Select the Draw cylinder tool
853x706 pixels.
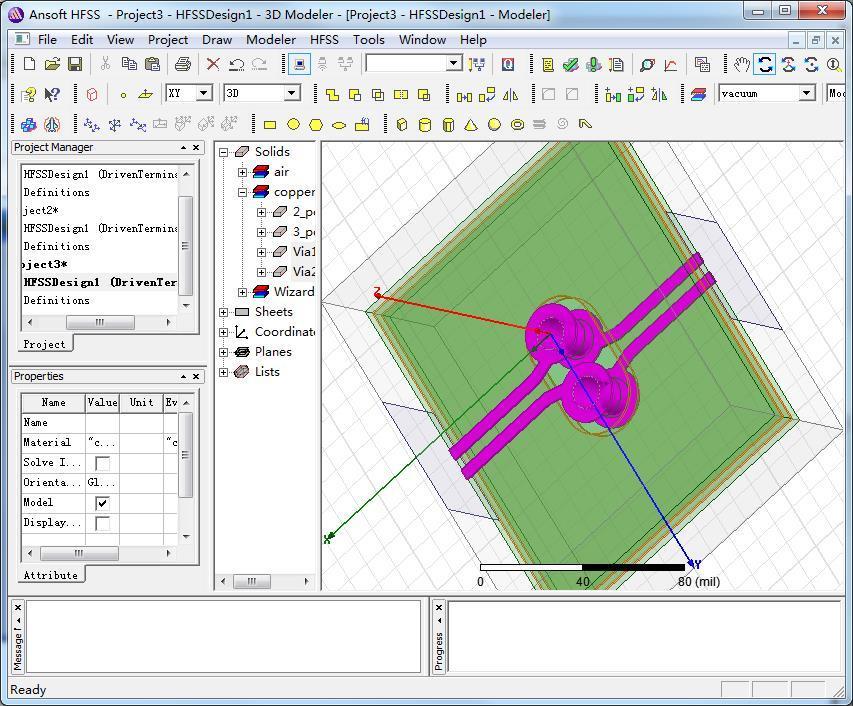coord(425,125)
